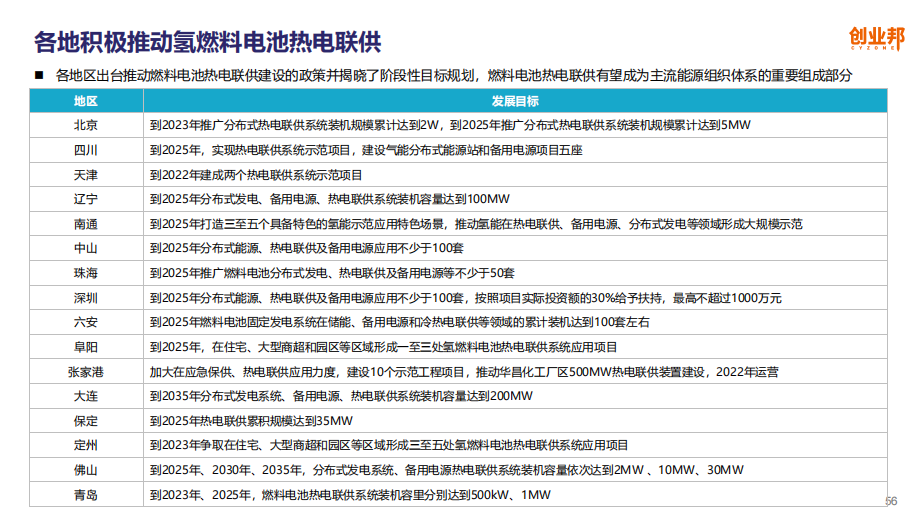
Task: Click the page number 56
Action: tap(891, 501)
